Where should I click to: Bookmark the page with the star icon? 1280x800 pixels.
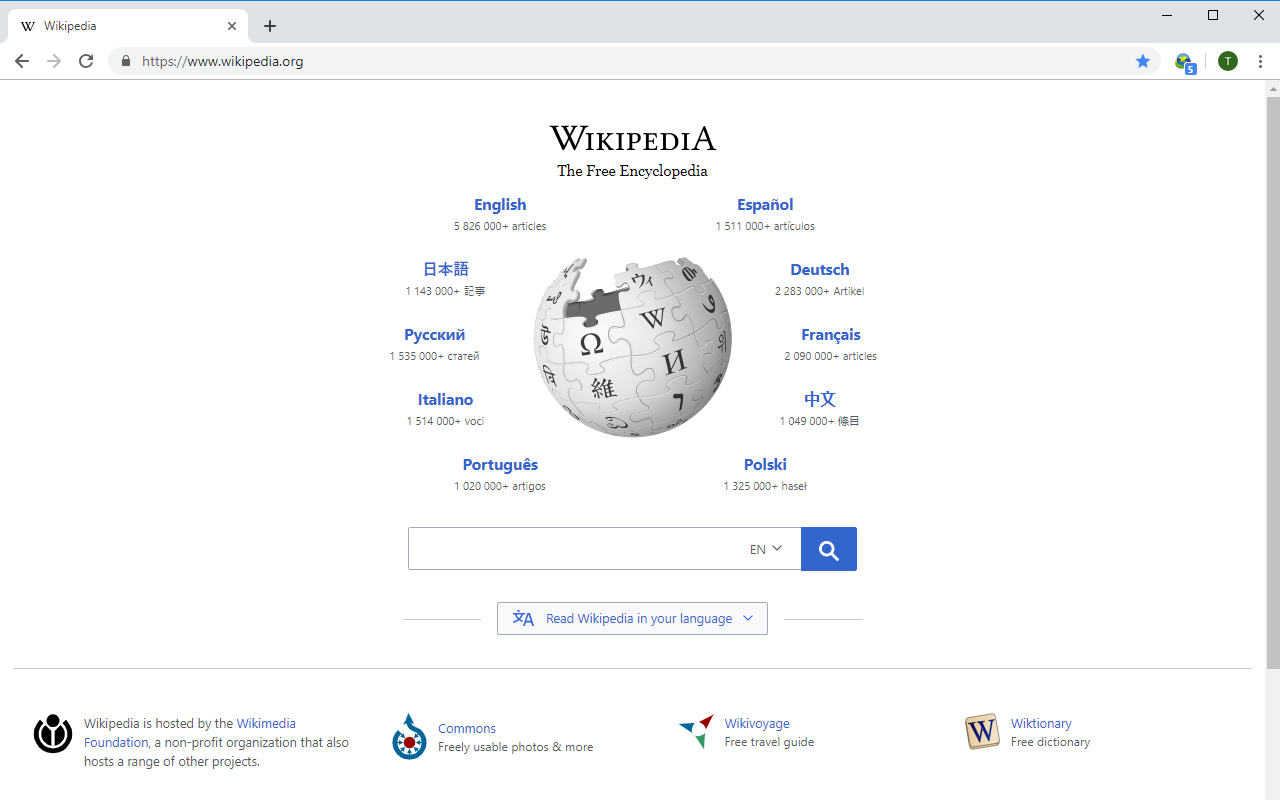point(1143,61)
